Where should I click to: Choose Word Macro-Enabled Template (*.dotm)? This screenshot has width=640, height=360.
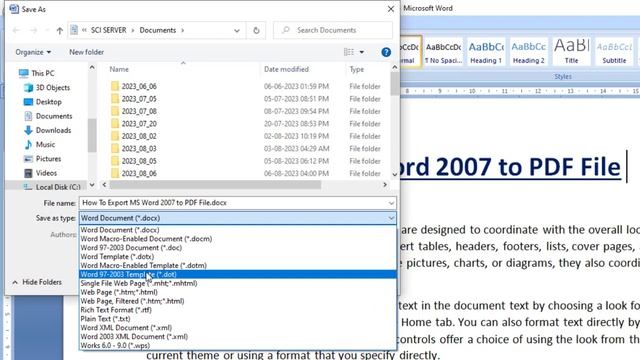tap(238, 265)
